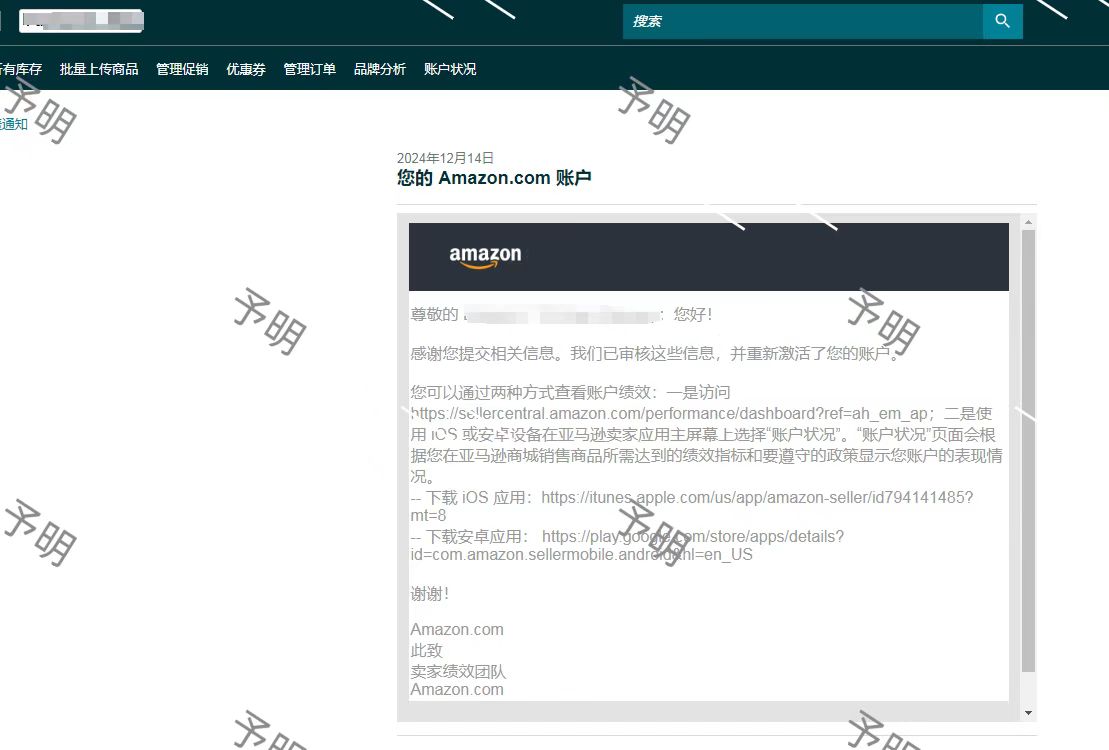
Task: Select the date text 2024年12月14日
Action: [445, 158]
